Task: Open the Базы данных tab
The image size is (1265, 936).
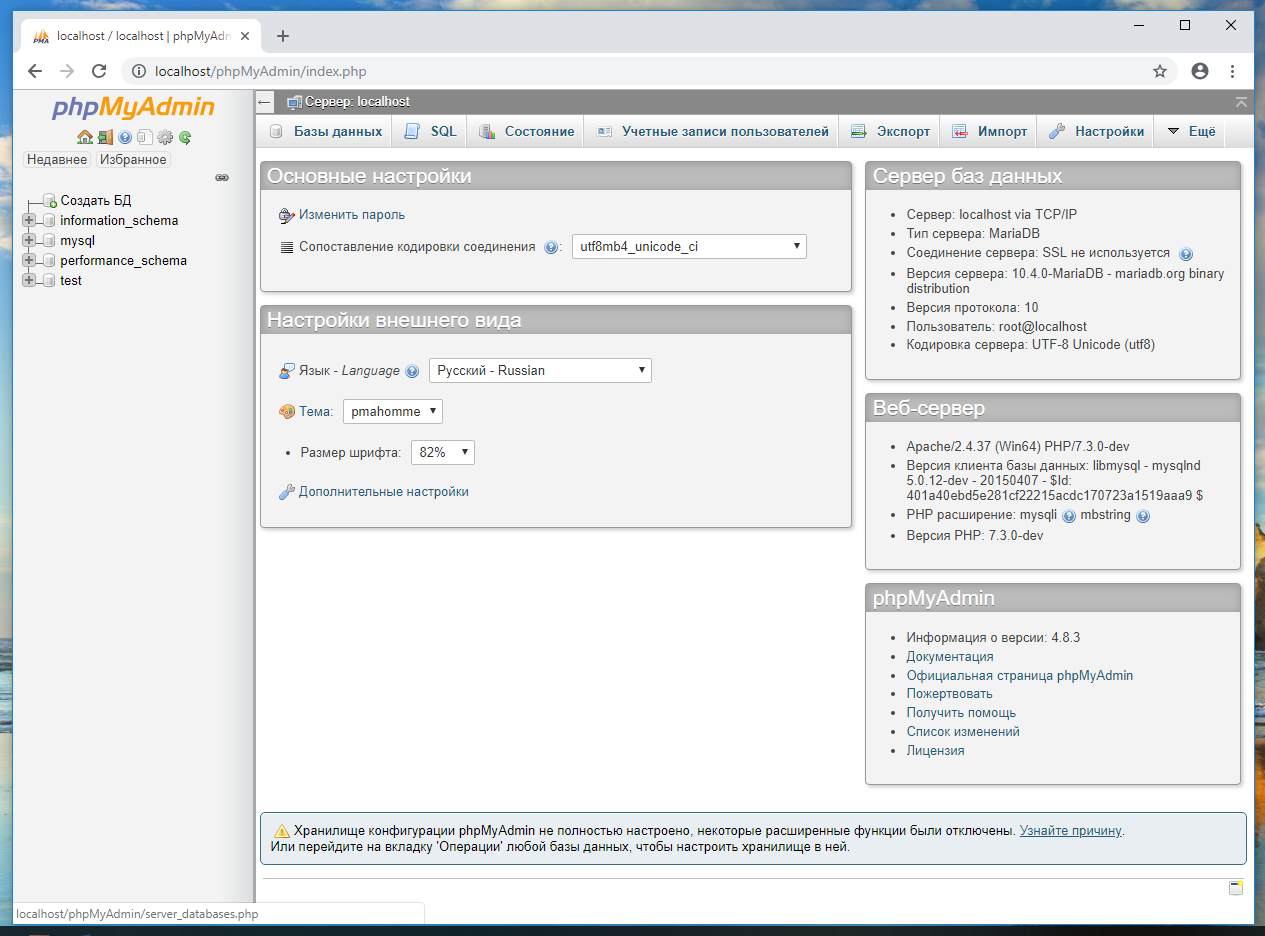Action: (326, 131)
